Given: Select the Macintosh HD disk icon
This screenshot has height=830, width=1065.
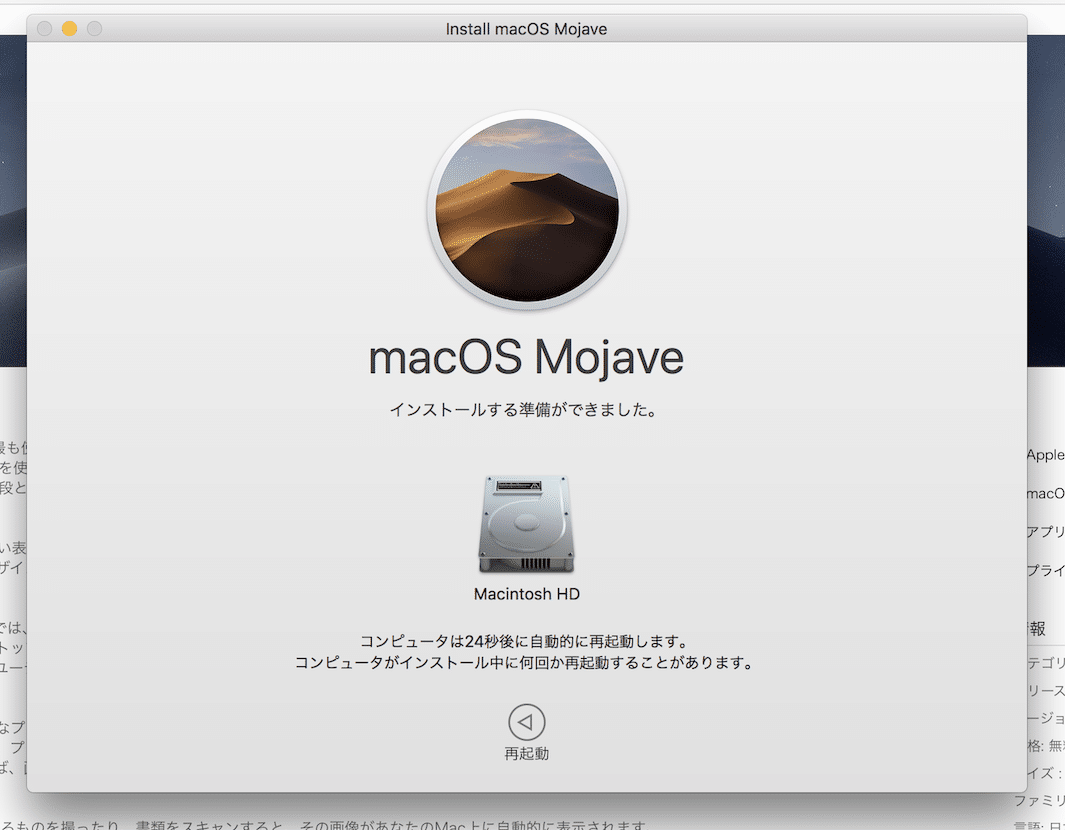Looking at the screenshot, I should click(526, 524).
